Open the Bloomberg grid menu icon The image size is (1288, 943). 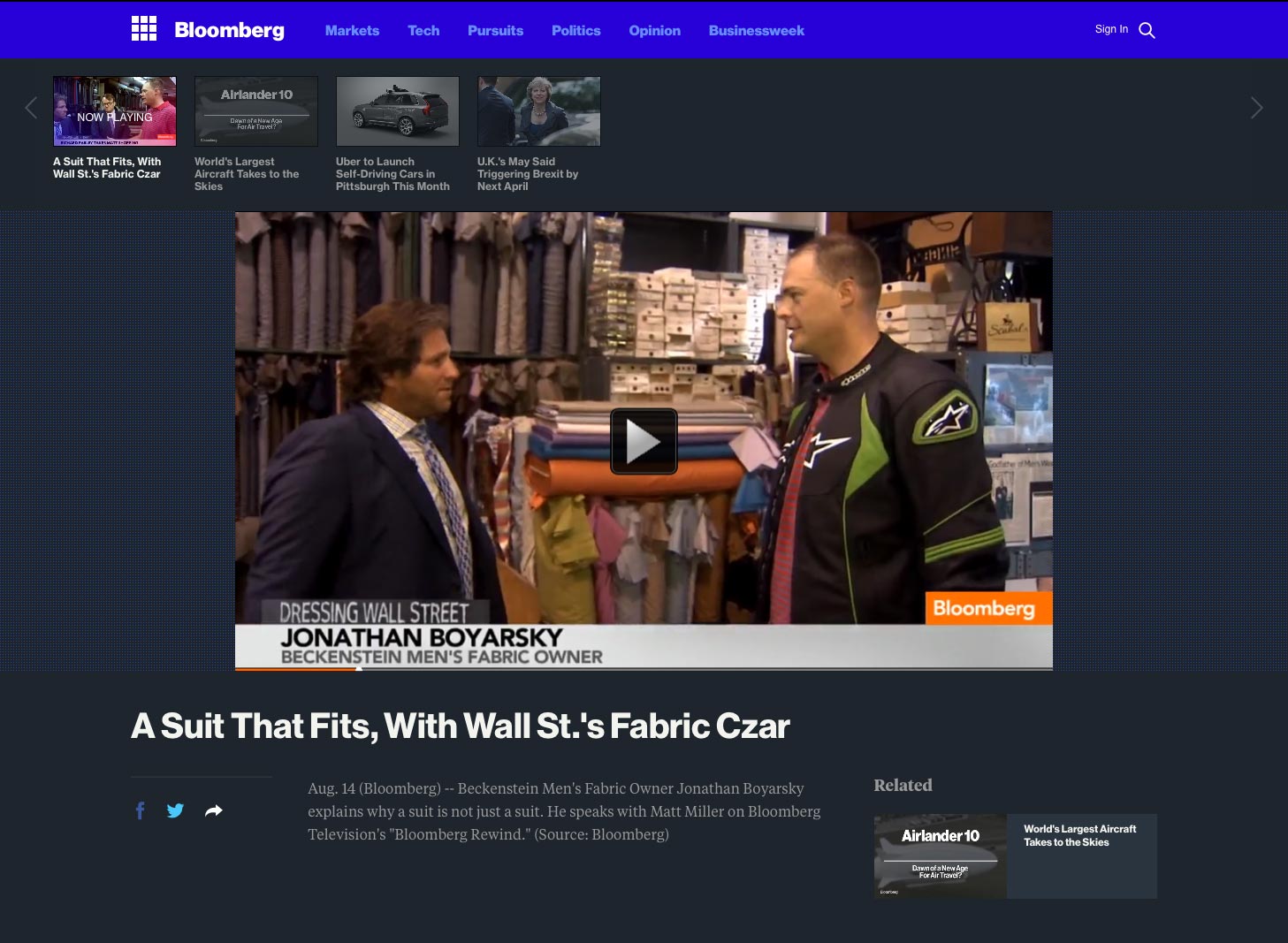[x=144, y=29]
